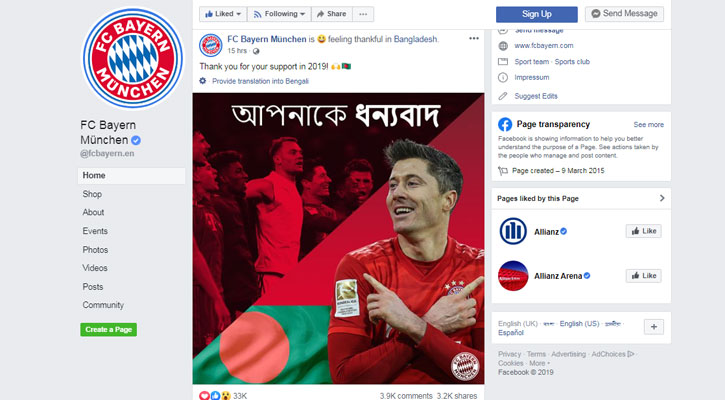Open the Cookies footer link

coord(510,363)
